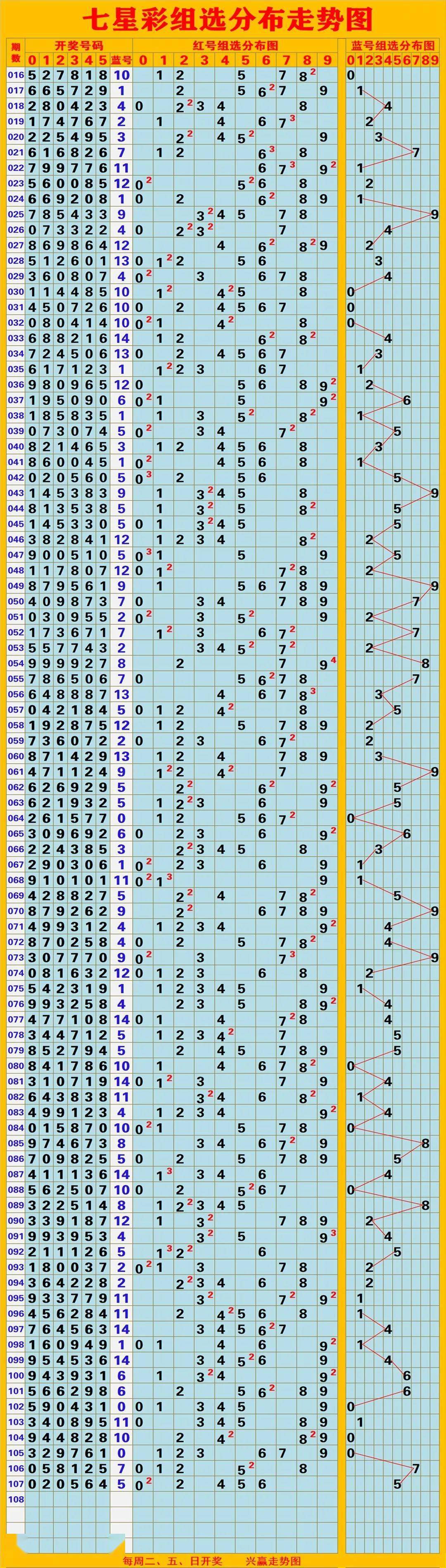This screenshot has width=446, height=1568.
Task: Select period number 054
Action: (16, 664)
